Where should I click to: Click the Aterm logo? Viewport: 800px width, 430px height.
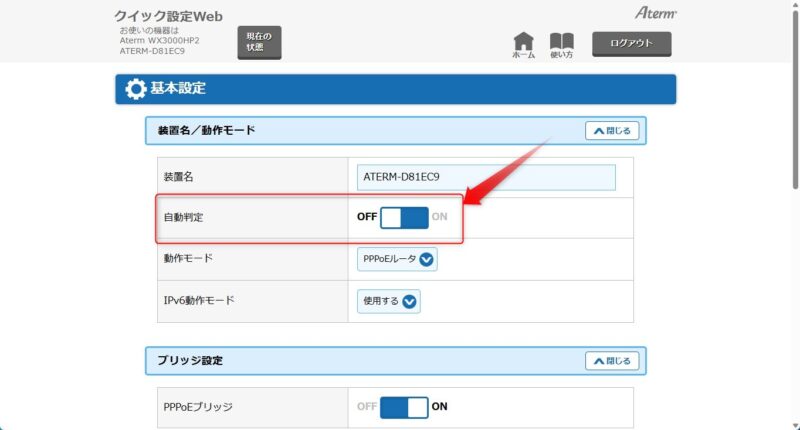[x=657, y=13]
